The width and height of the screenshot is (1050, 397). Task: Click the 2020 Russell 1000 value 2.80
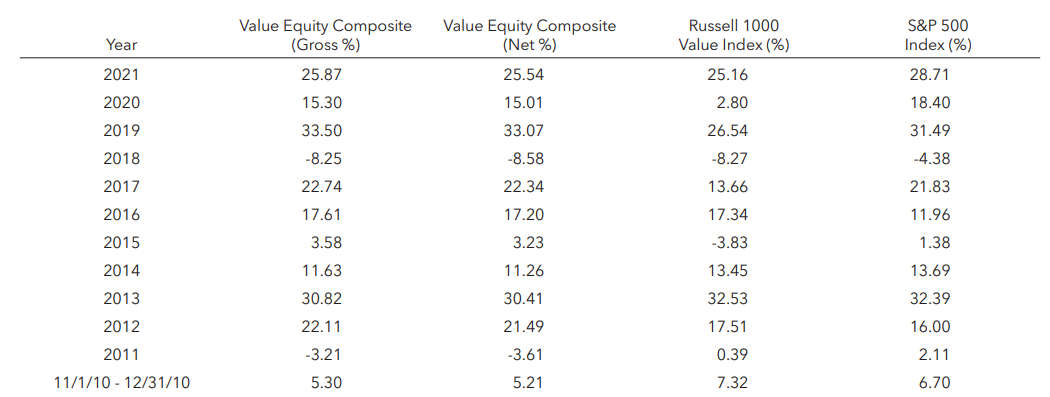point(735,103)
